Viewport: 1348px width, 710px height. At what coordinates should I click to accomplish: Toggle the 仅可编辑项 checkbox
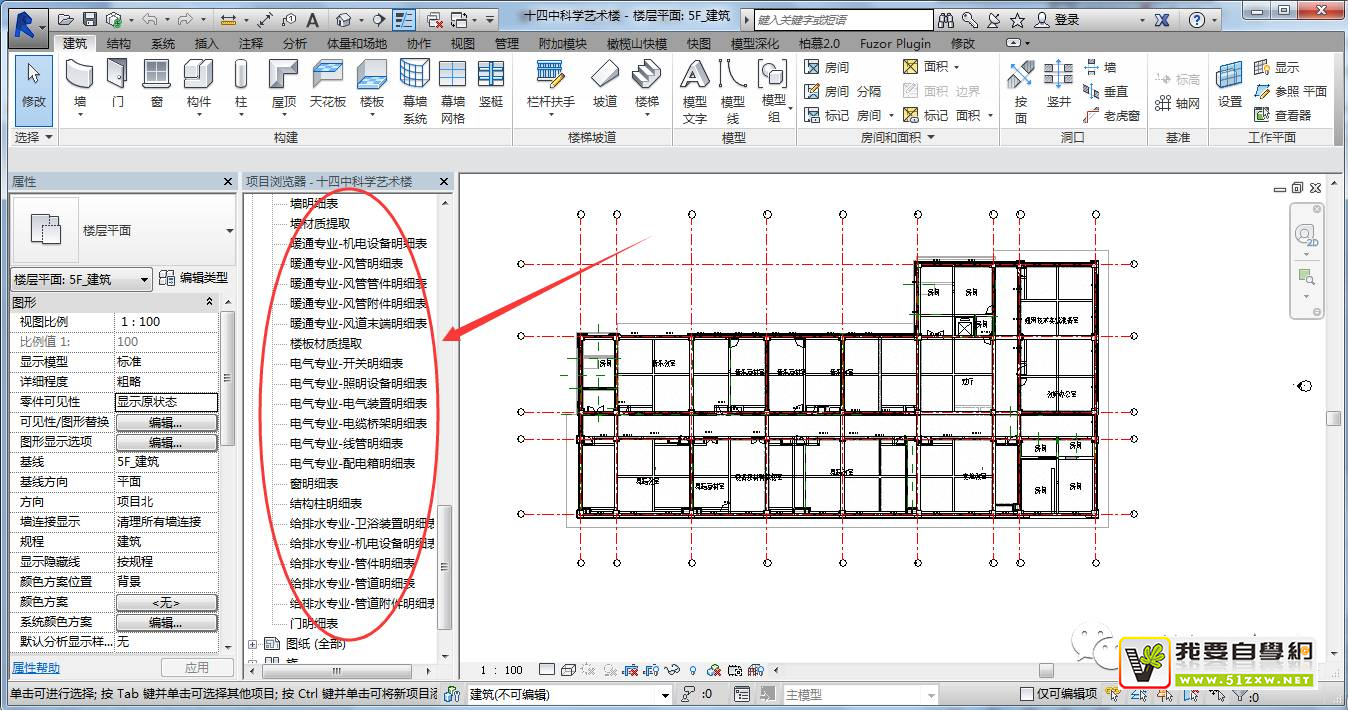1027,694
